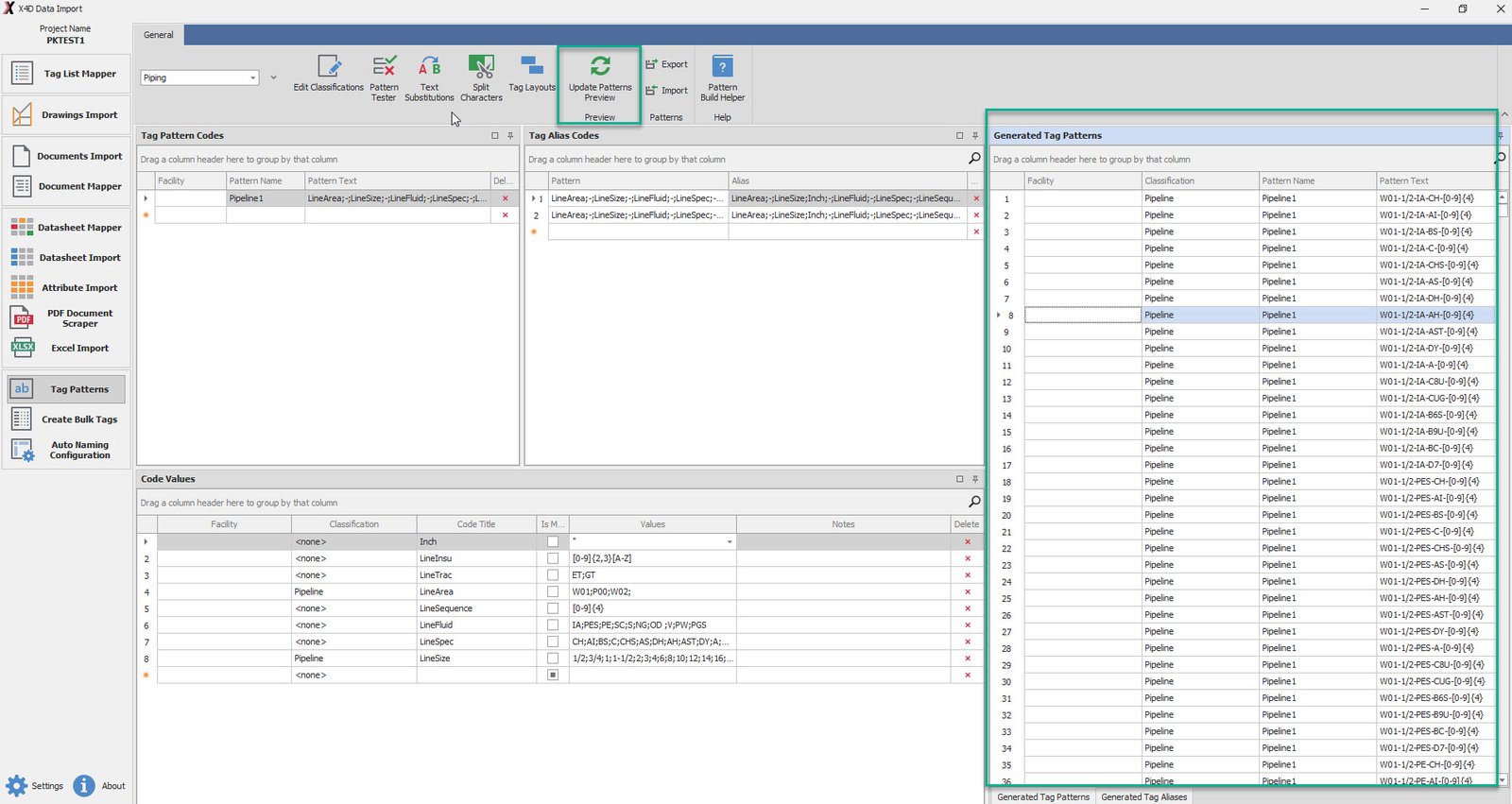1512x804 pixels.
Task: Select the General ribbon tab
Action: coord(159,35)
